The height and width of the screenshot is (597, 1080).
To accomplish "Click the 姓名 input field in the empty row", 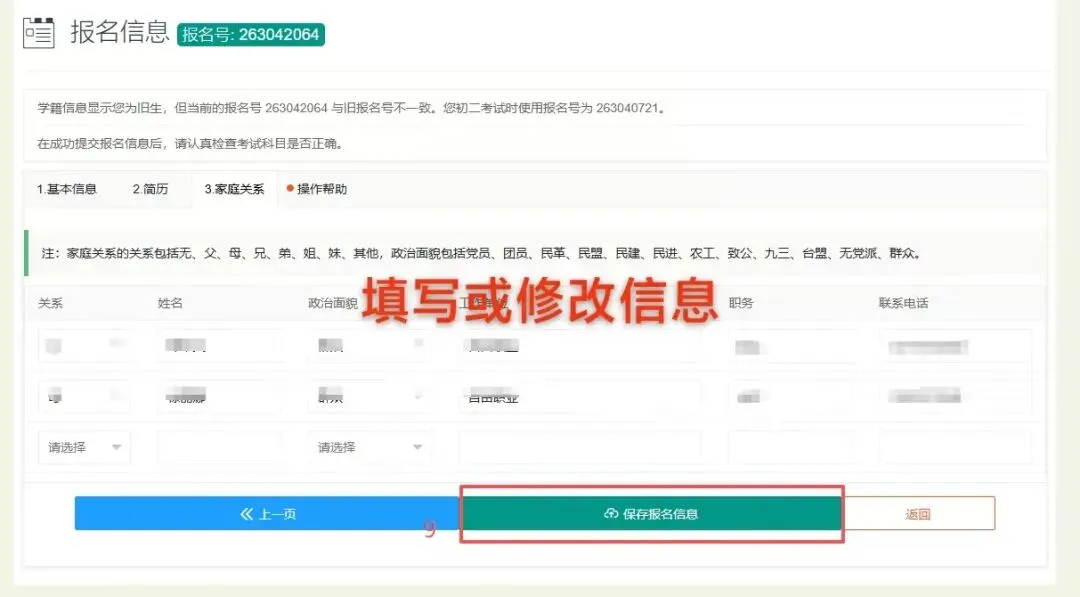I will (x=222, y=447).
